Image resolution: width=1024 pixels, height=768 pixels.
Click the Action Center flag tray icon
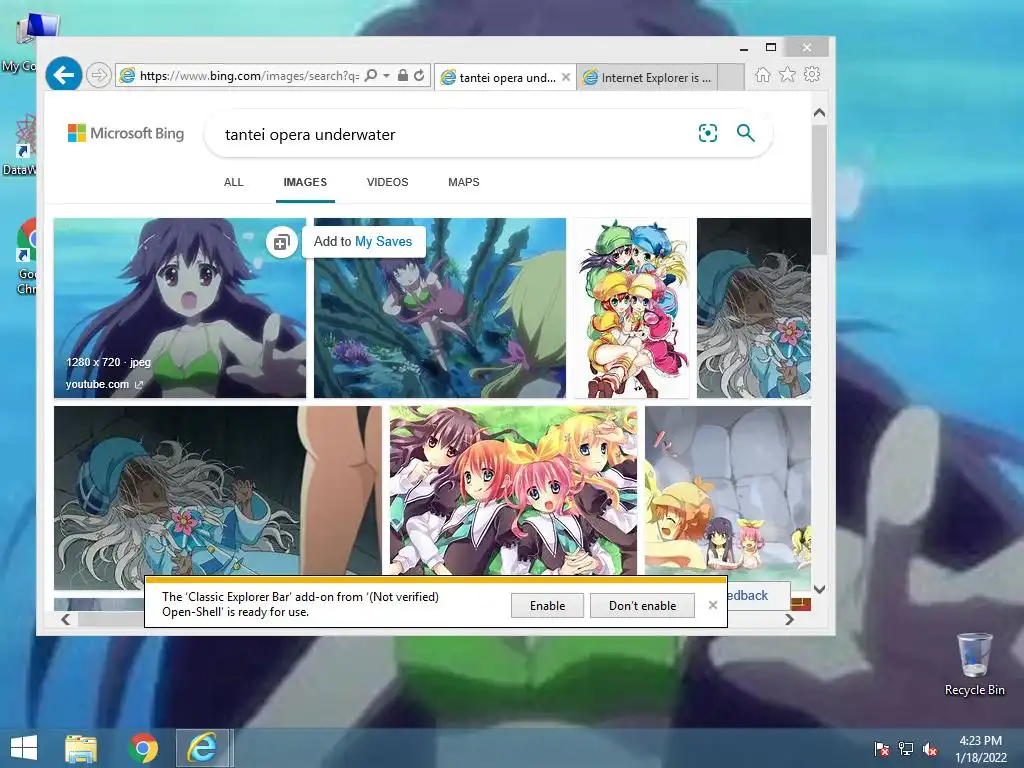click(x=881, y=748)
